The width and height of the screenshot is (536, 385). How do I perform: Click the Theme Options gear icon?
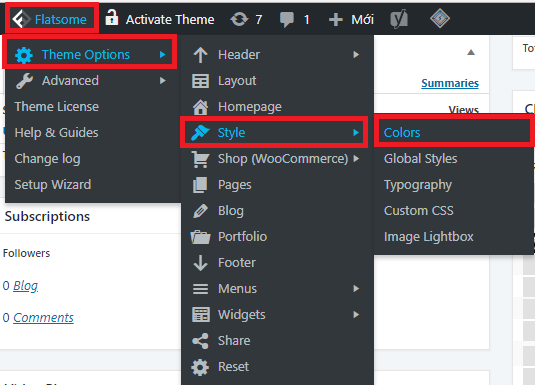coord(24,55)
